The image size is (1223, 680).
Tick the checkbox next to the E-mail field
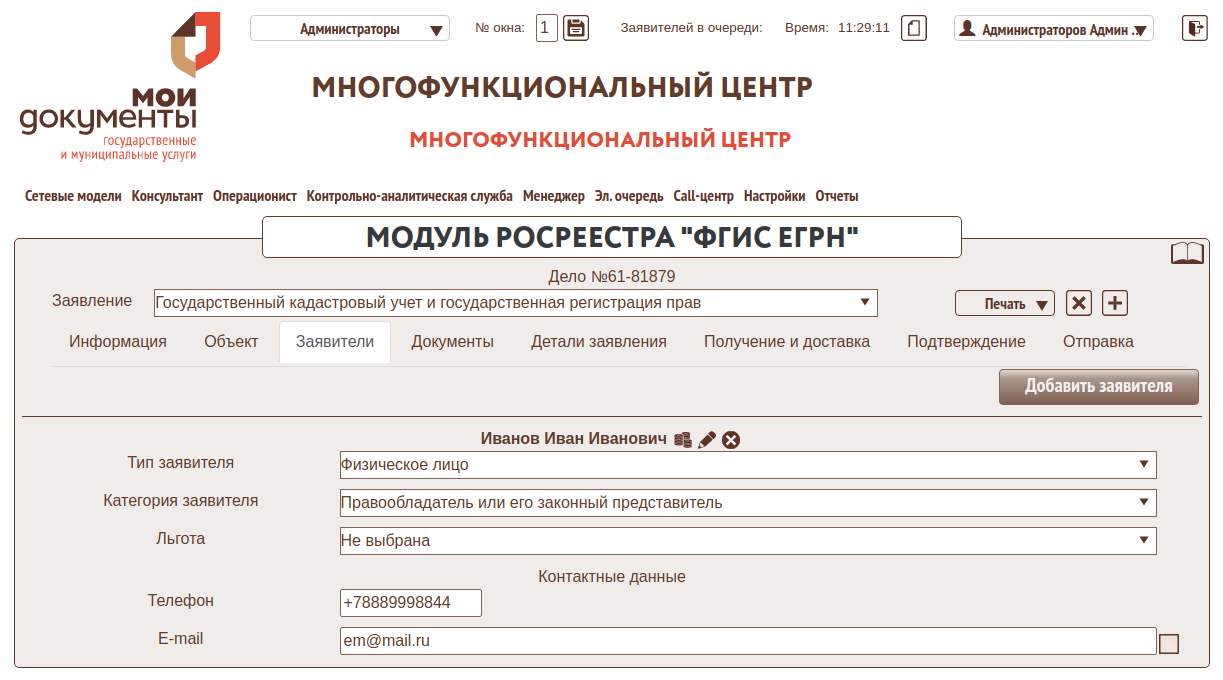[x=1168, y=644]
